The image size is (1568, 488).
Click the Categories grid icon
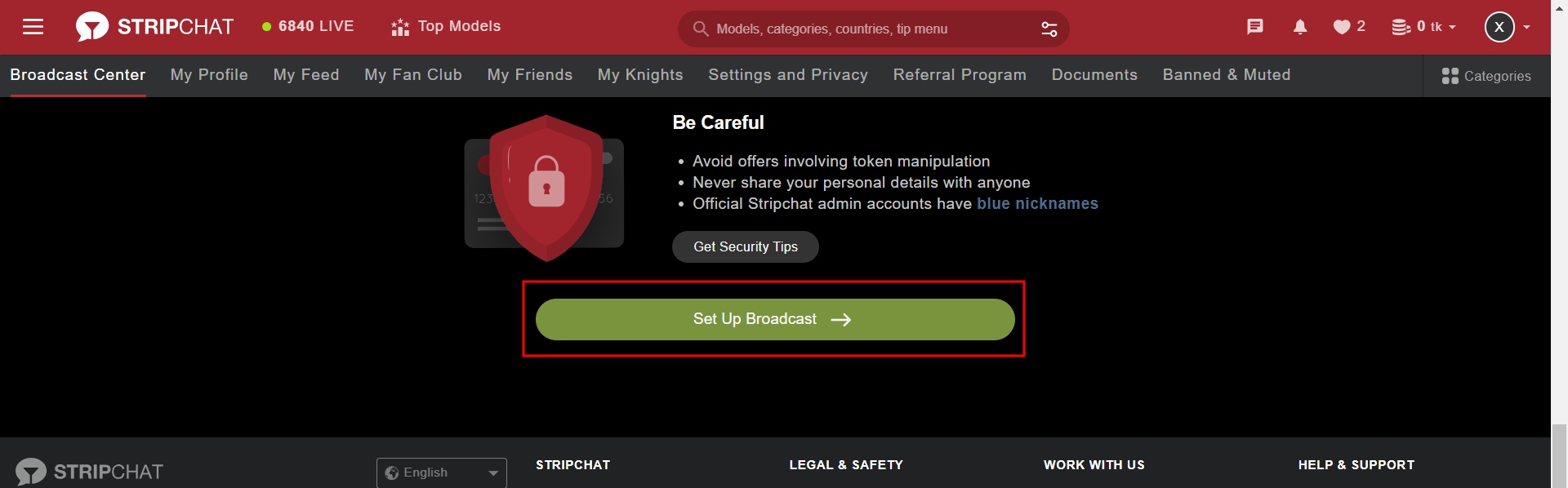click(x=1450, y=75)
